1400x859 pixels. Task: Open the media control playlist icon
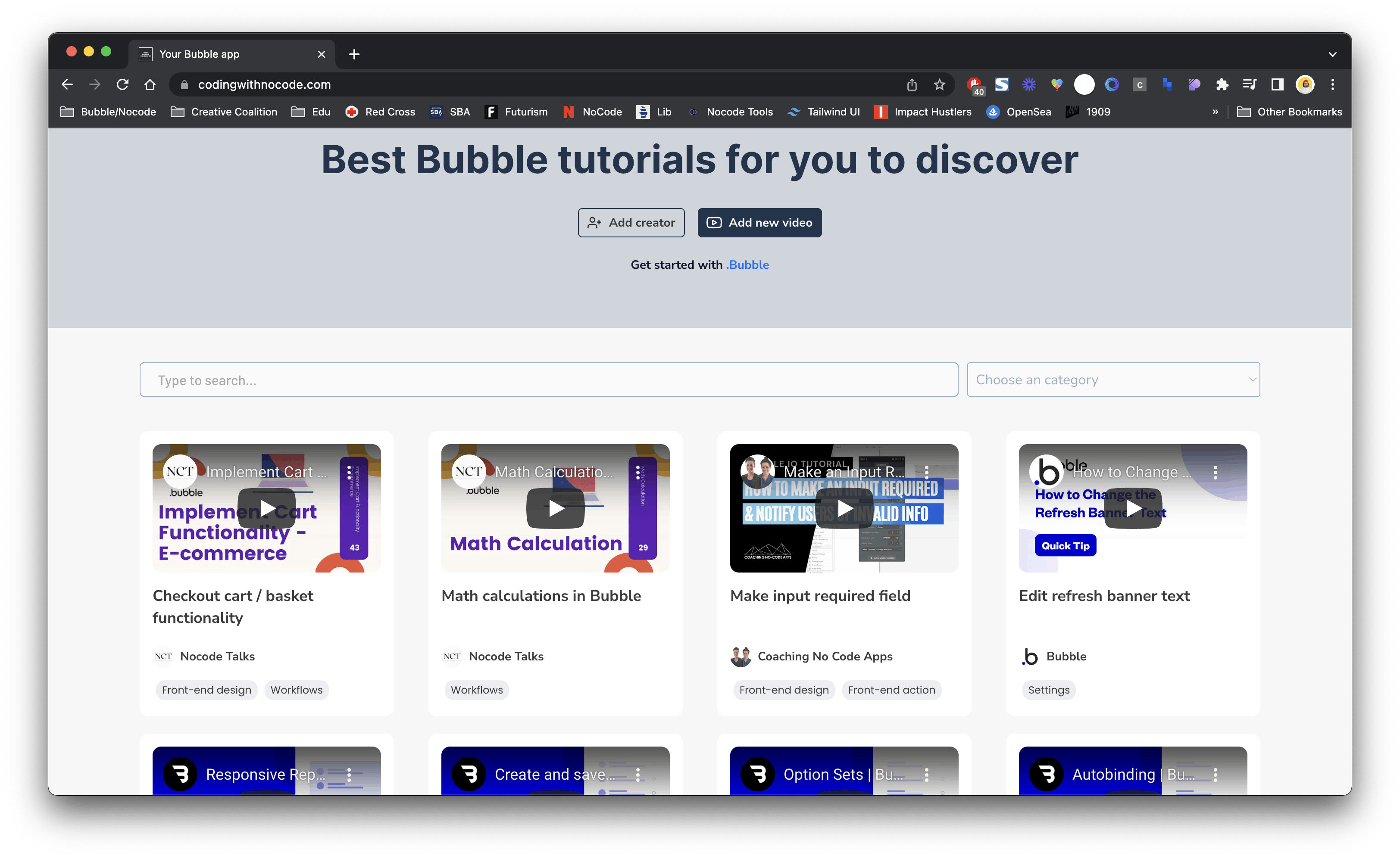[x=1250, y=84]
